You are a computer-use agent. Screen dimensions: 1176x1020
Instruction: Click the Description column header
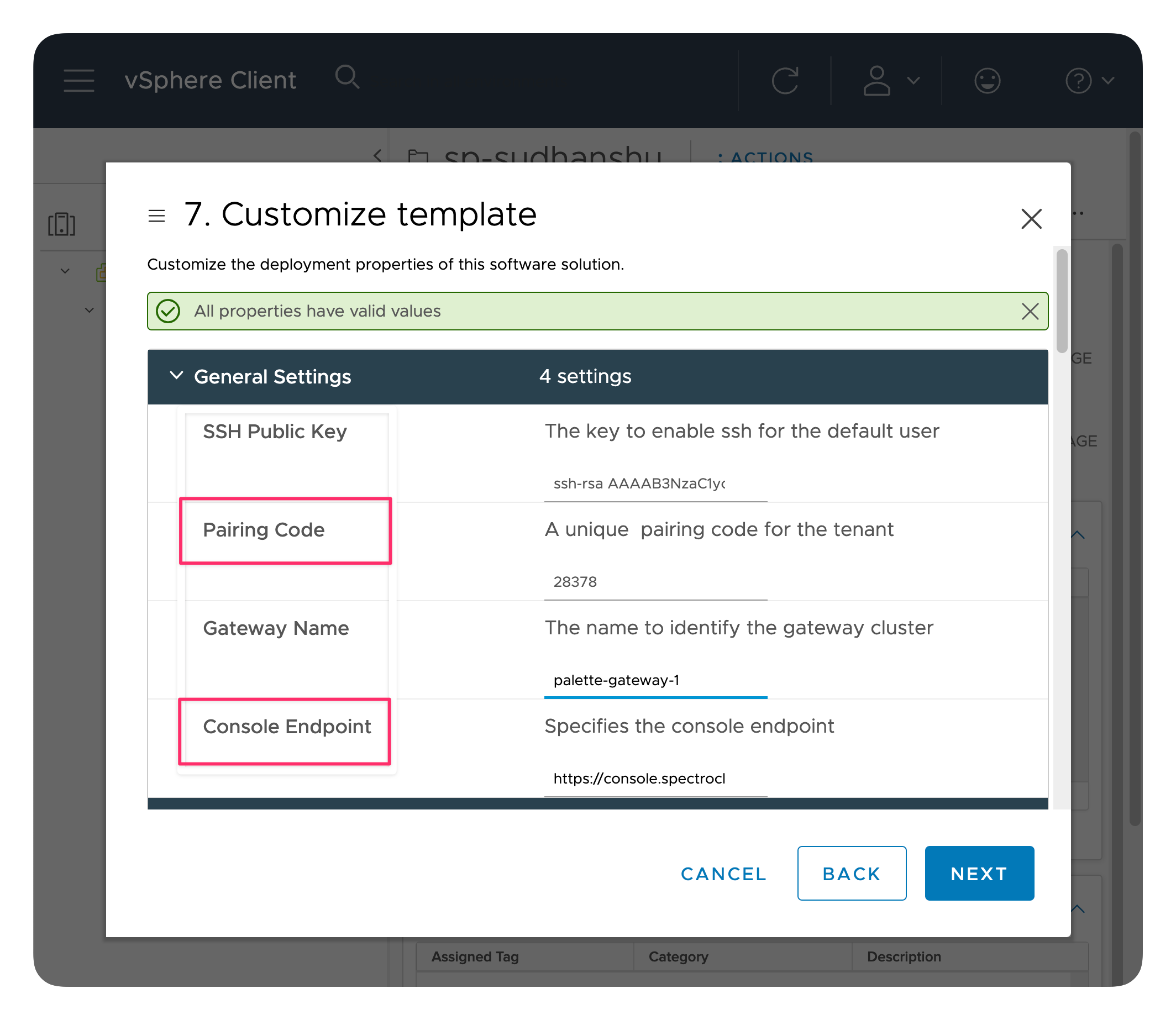tap(904, 957)
